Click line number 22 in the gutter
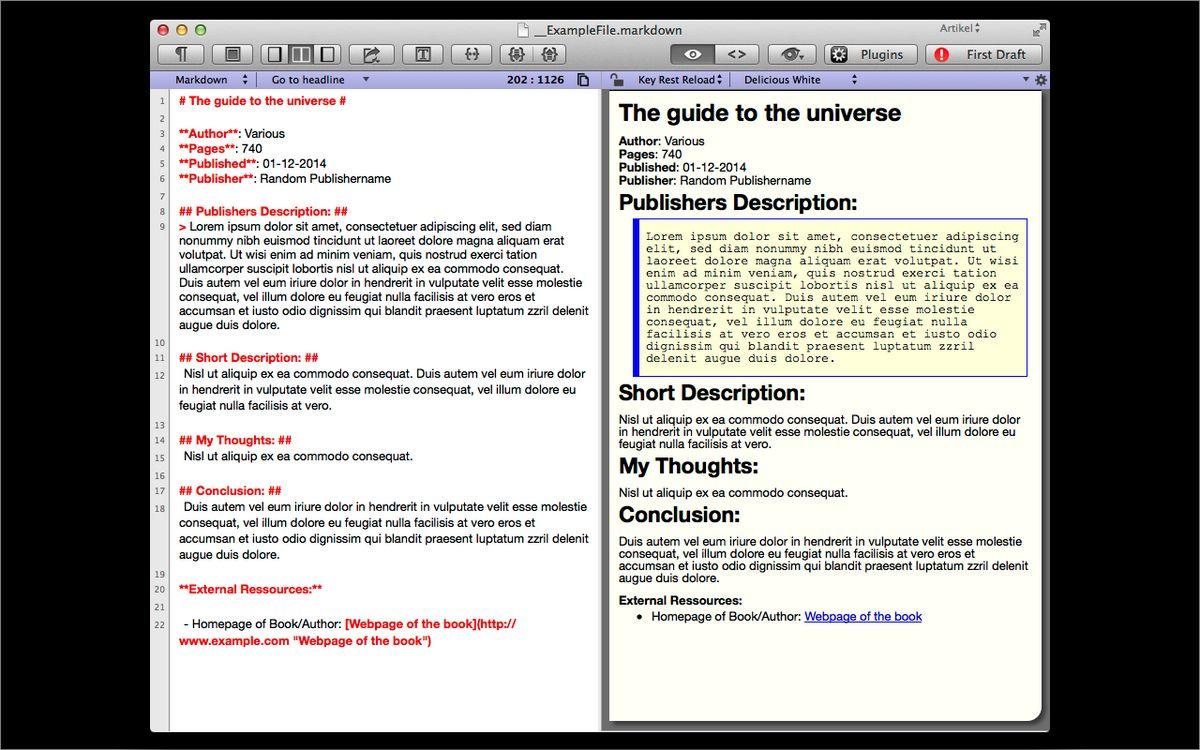 pyautogui.click(x=159, y=625)
